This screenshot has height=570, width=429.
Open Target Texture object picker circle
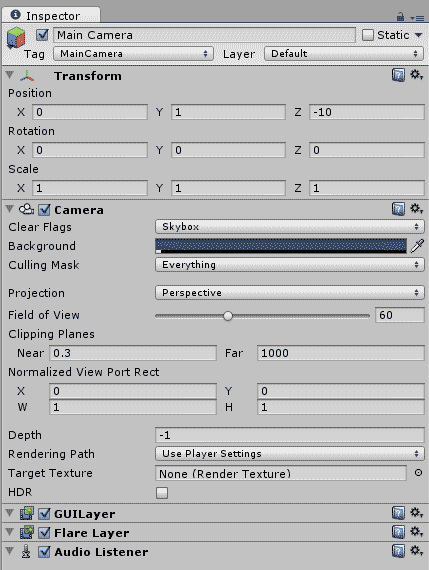418,473
